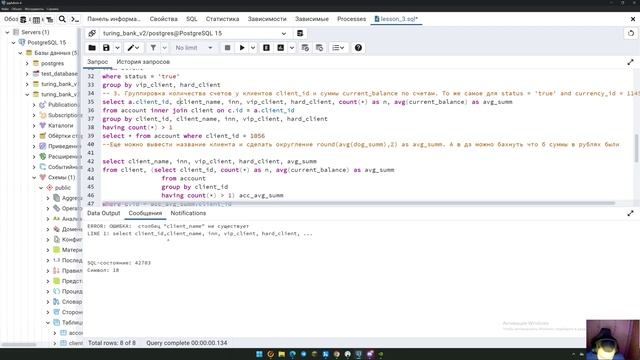Screen dimensions: 640x360
Task: Click the Explain button
Action: pos(267,48)
